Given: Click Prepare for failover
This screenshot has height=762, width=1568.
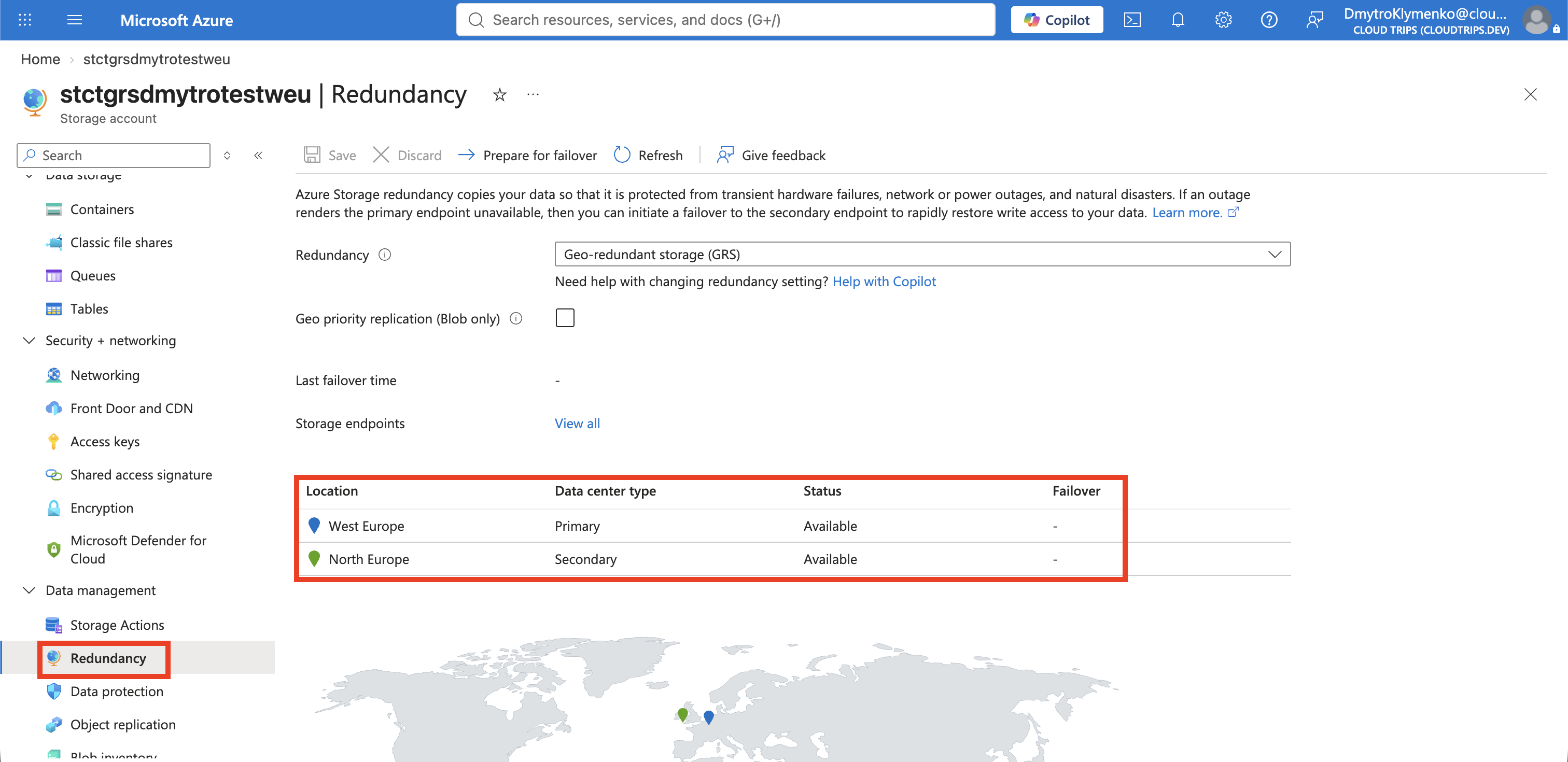Looking at the screenshot, I should (527, 155).
